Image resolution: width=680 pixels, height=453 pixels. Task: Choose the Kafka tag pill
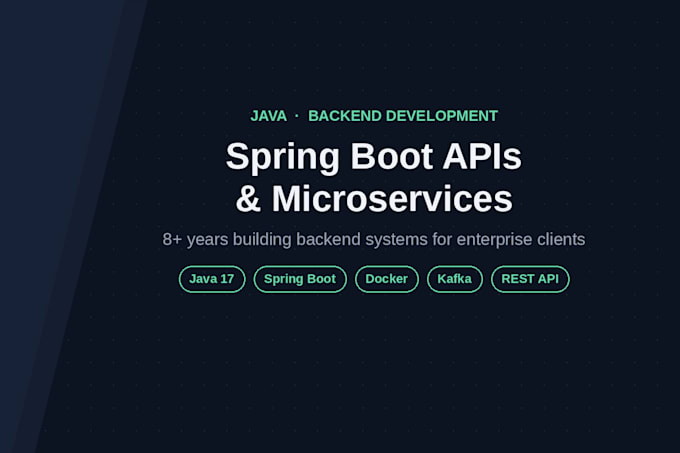point(454,279)
